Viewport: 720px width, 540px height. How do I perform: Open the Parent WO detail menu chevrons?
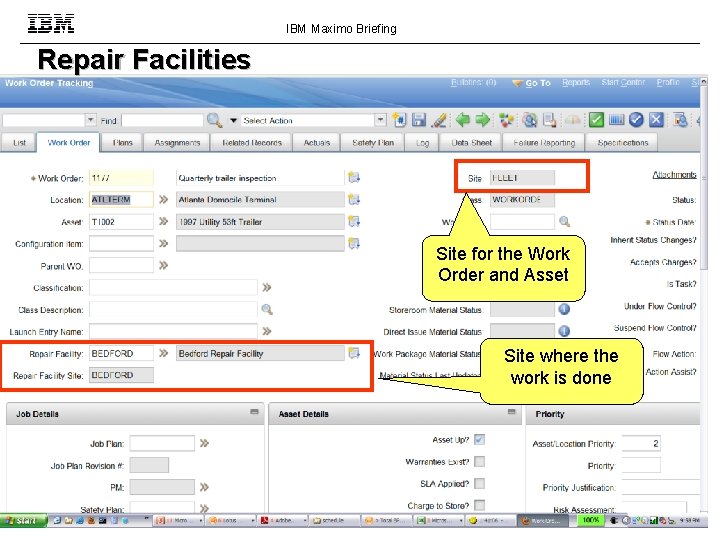163,265
